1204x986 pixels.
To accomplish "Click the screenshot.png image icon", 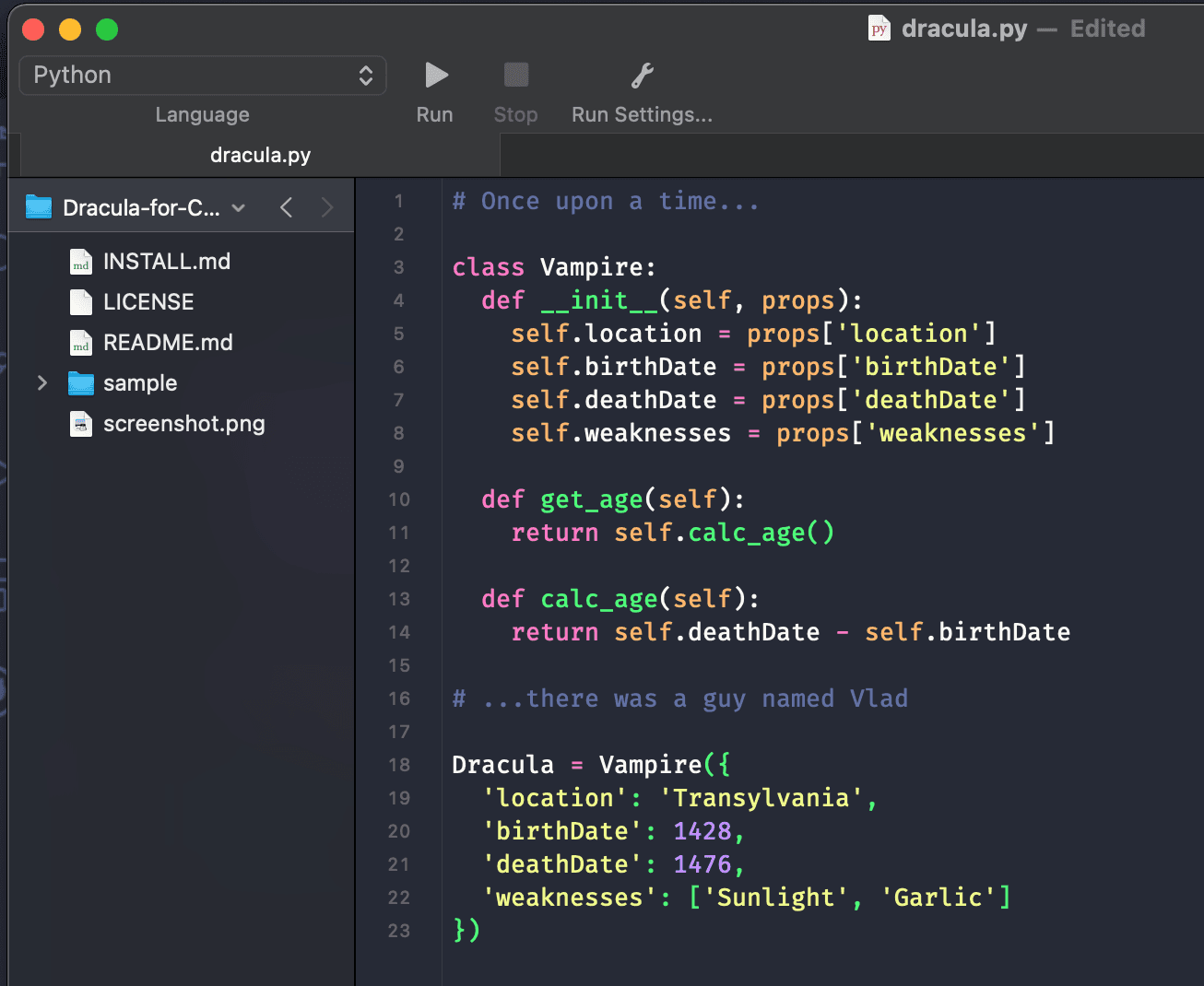I will tap(81, 424).
